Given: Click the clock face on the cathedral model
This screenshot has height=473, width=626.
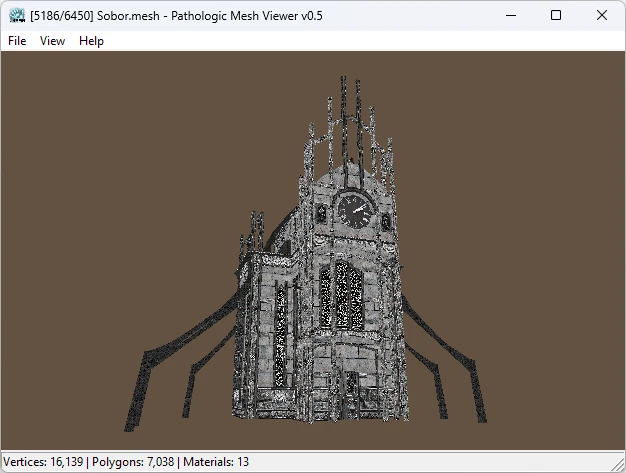Looking at the screenshot, I should point(356,210).
